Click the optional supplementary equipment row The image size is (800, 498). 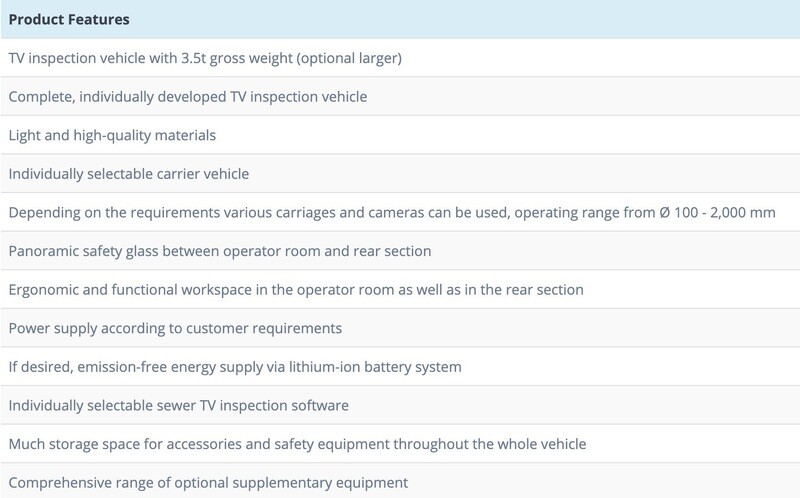point(208,483)
